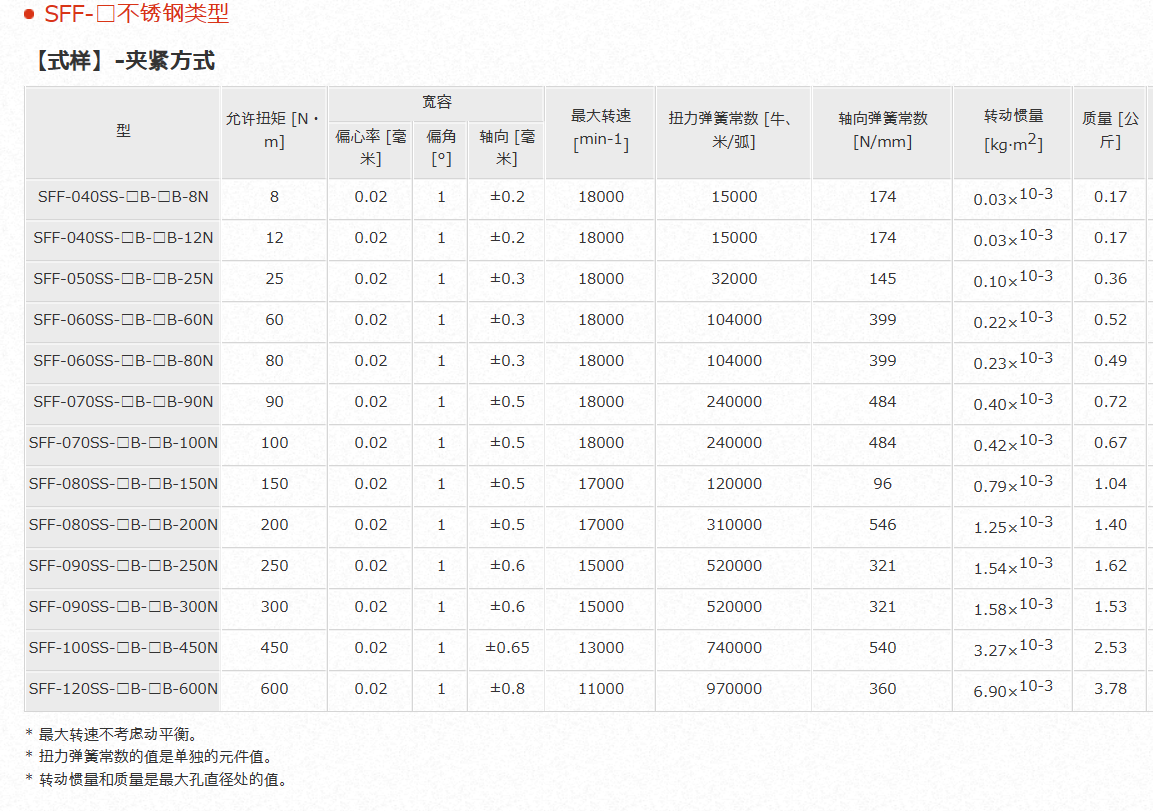This screenshot has height=811, width=1153.
Task: Select model cell SFF-090SS-□B-□B-300N
Action: (x=123, y=607)
